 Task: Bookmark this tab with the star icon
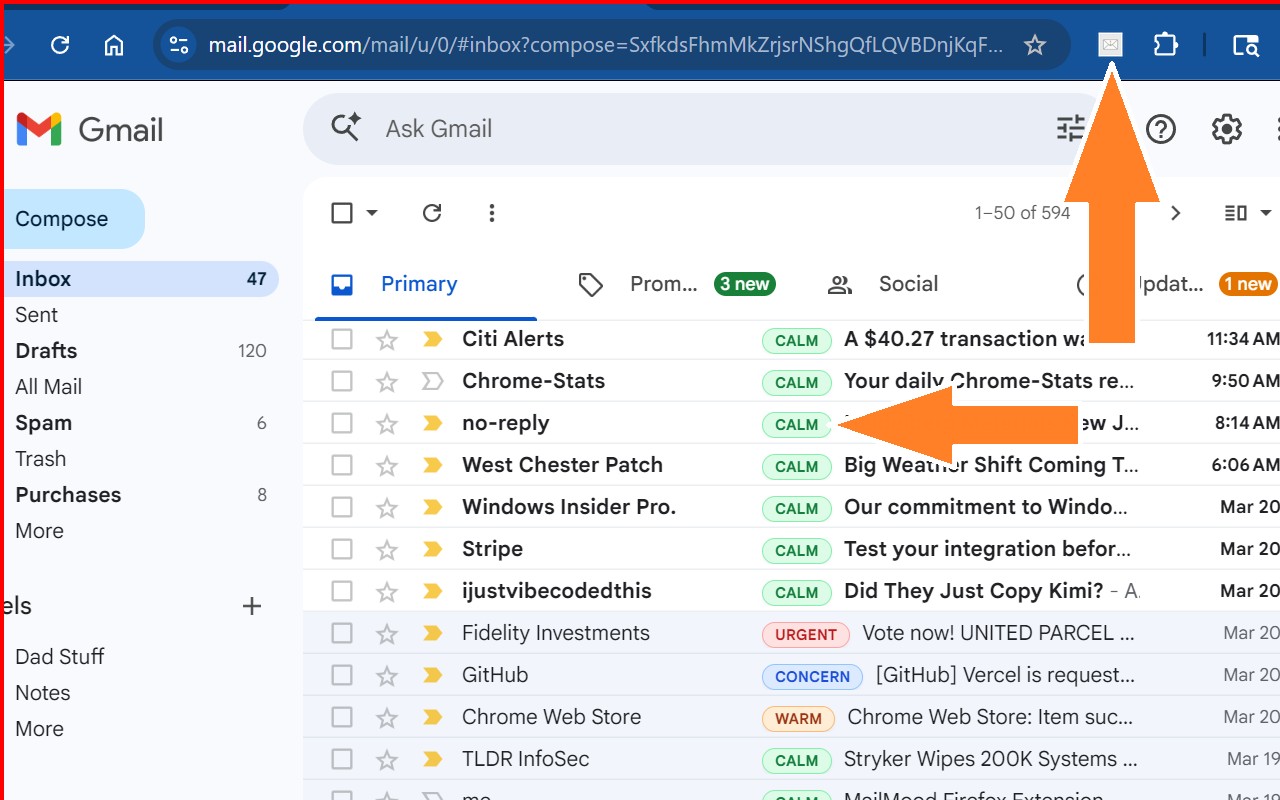pyautogui.click(x=1035, y=45)
